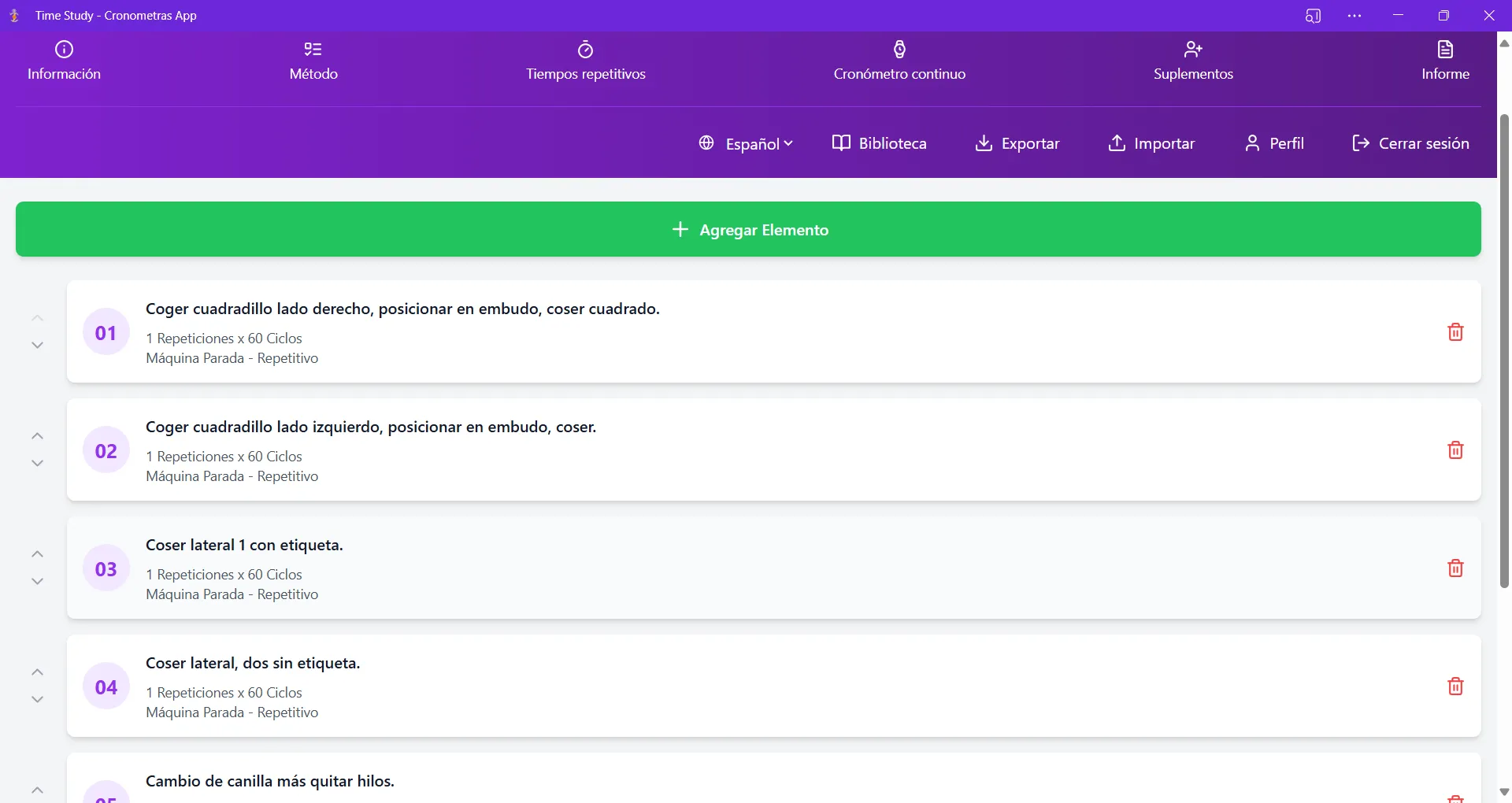Move element 03 up with chevron
The height and width of the screenshot is (803, 1512).
pos(37,554)
